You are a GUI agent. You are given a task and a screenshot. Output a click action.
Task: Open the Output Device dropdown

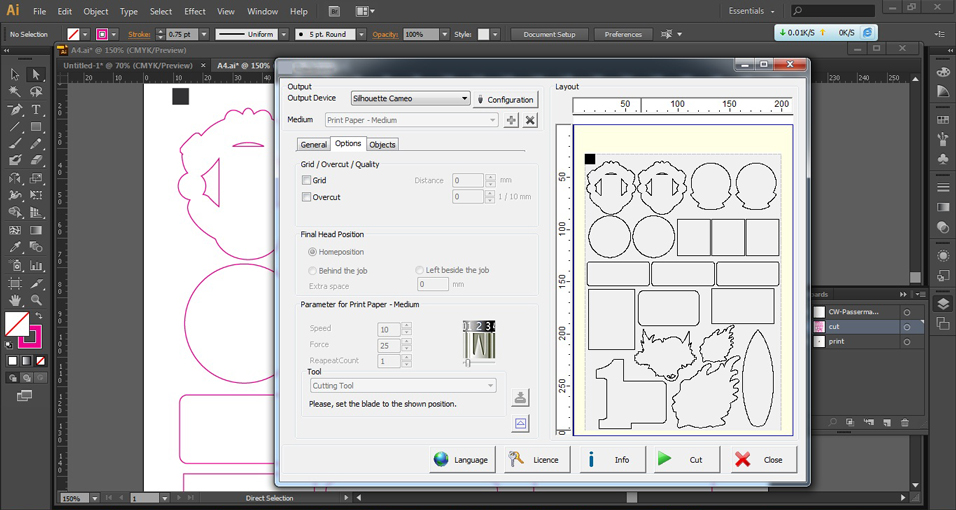point(410,99)
